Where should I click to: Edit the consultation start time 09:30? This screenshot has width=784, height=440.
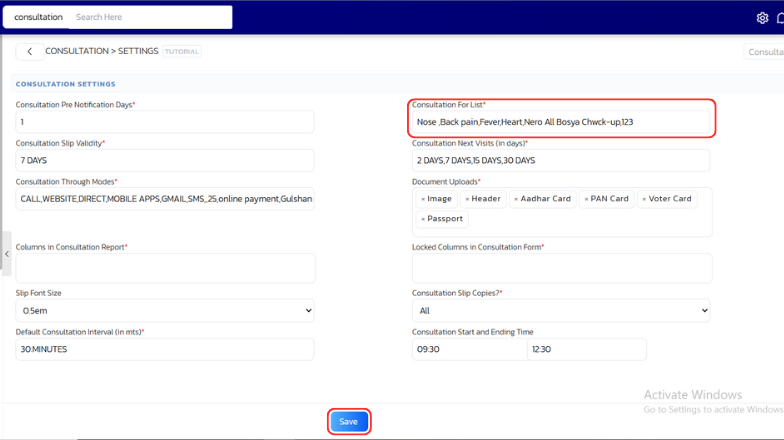[x=467, y=349]
